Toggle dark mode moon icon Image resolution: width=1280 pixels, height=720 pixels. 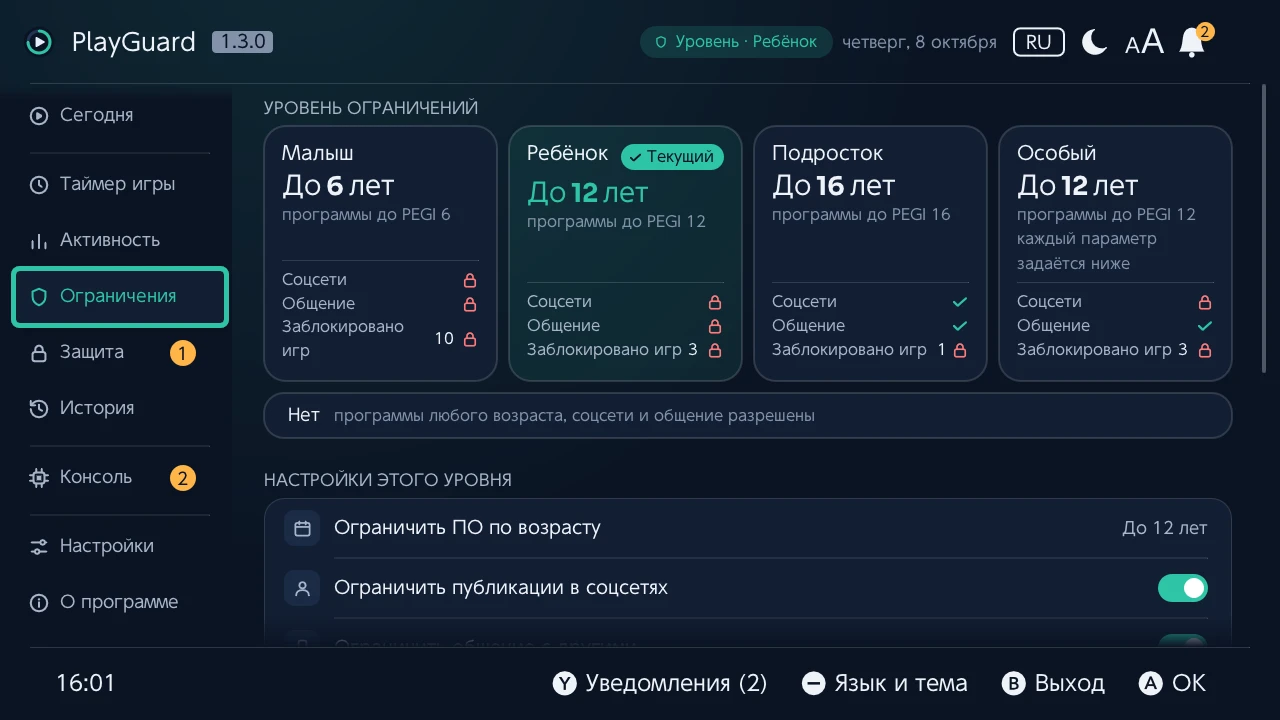point(1095,42)
